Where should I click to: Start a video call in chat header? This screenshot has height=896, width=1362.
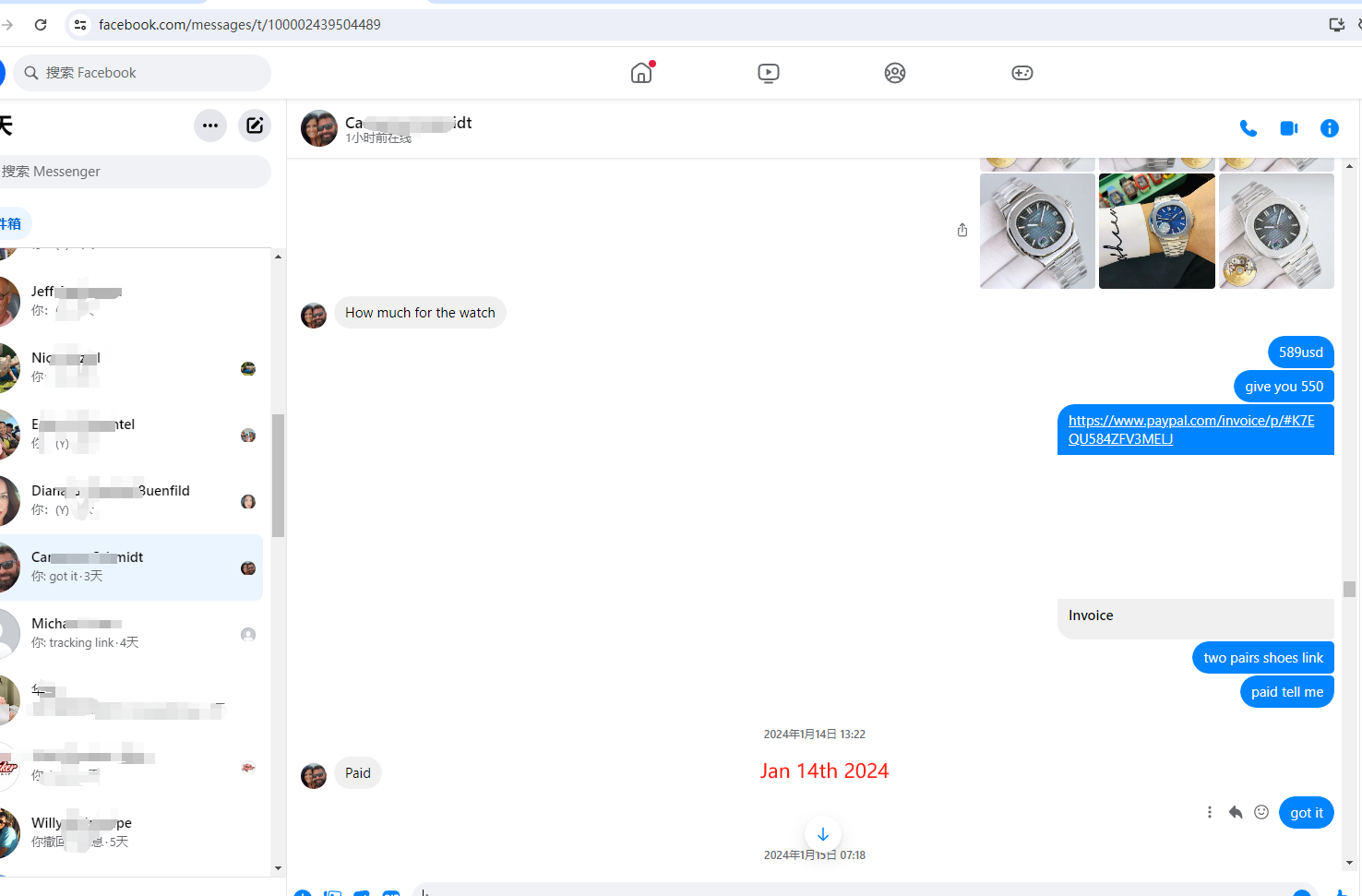(x=1288, y=128)
